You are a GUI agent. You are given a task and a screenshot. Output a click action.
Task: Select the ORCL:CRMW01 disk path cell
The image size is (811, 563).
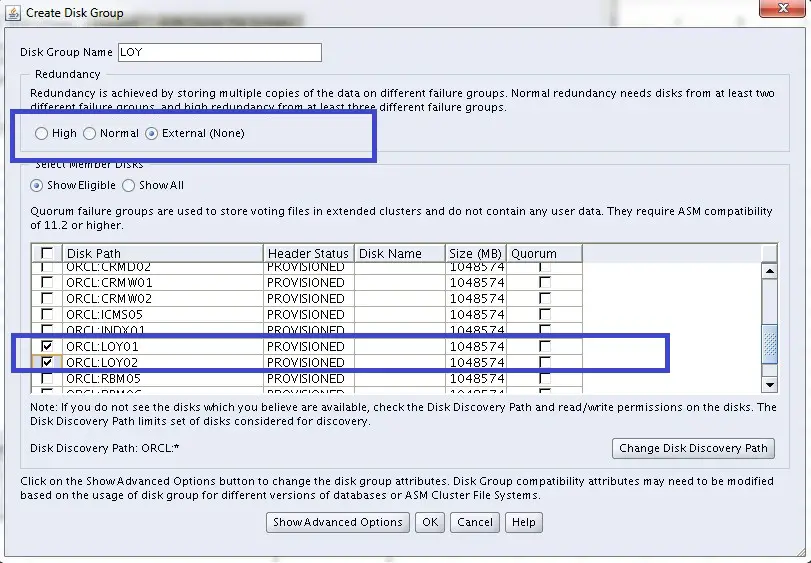click(163, 282)
